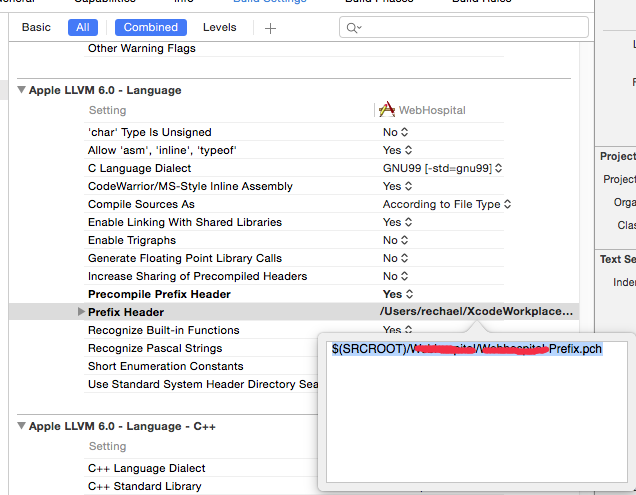Select Precompile Prefix Header setting name
The height and width of the screenshot is (495, 636).
click(159, 294)
